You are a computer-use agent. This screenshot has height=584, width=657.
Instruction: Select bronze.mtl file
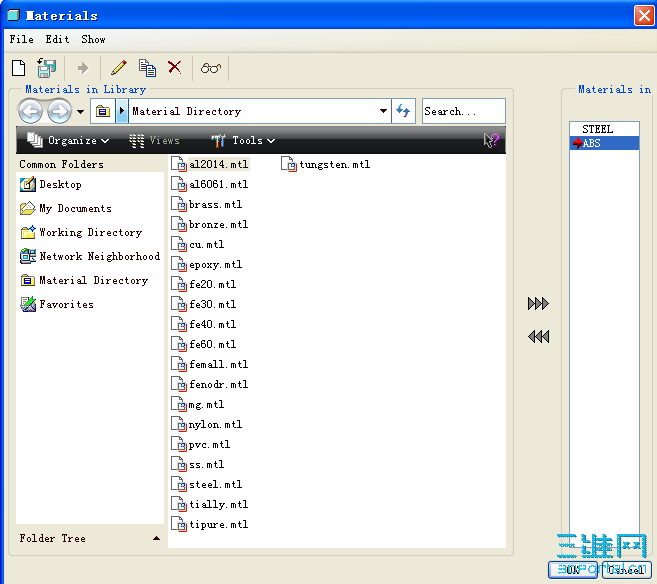point(210,225)
